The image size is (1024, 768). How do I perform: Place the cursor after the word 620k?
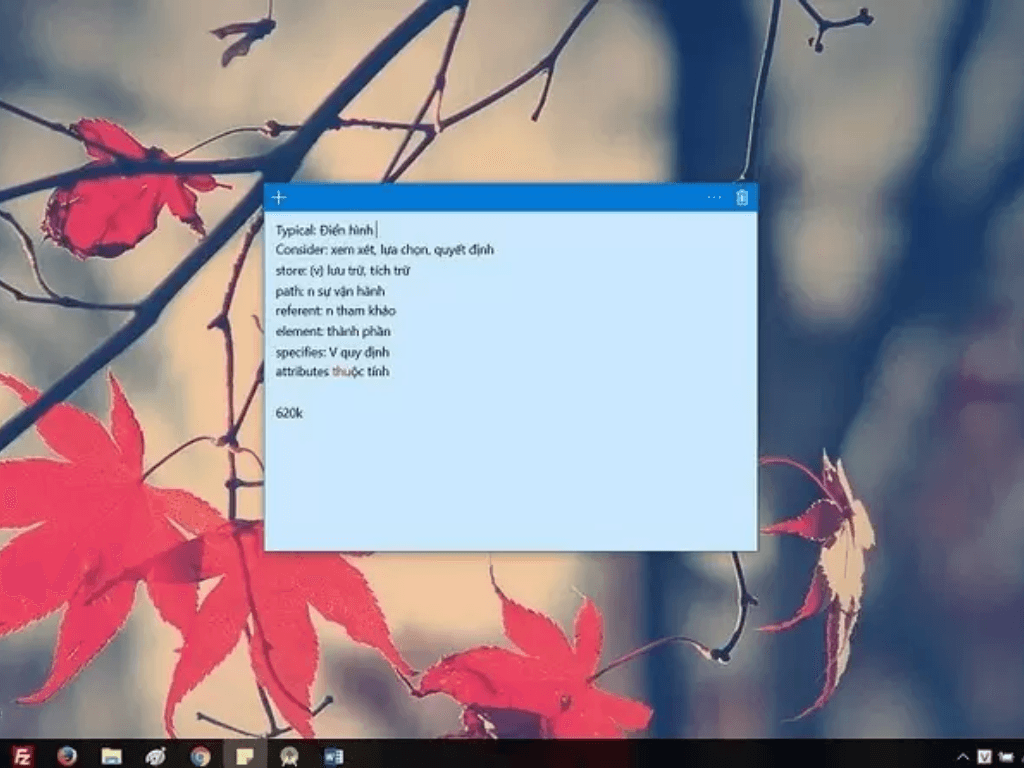click(x=302, y=412)
